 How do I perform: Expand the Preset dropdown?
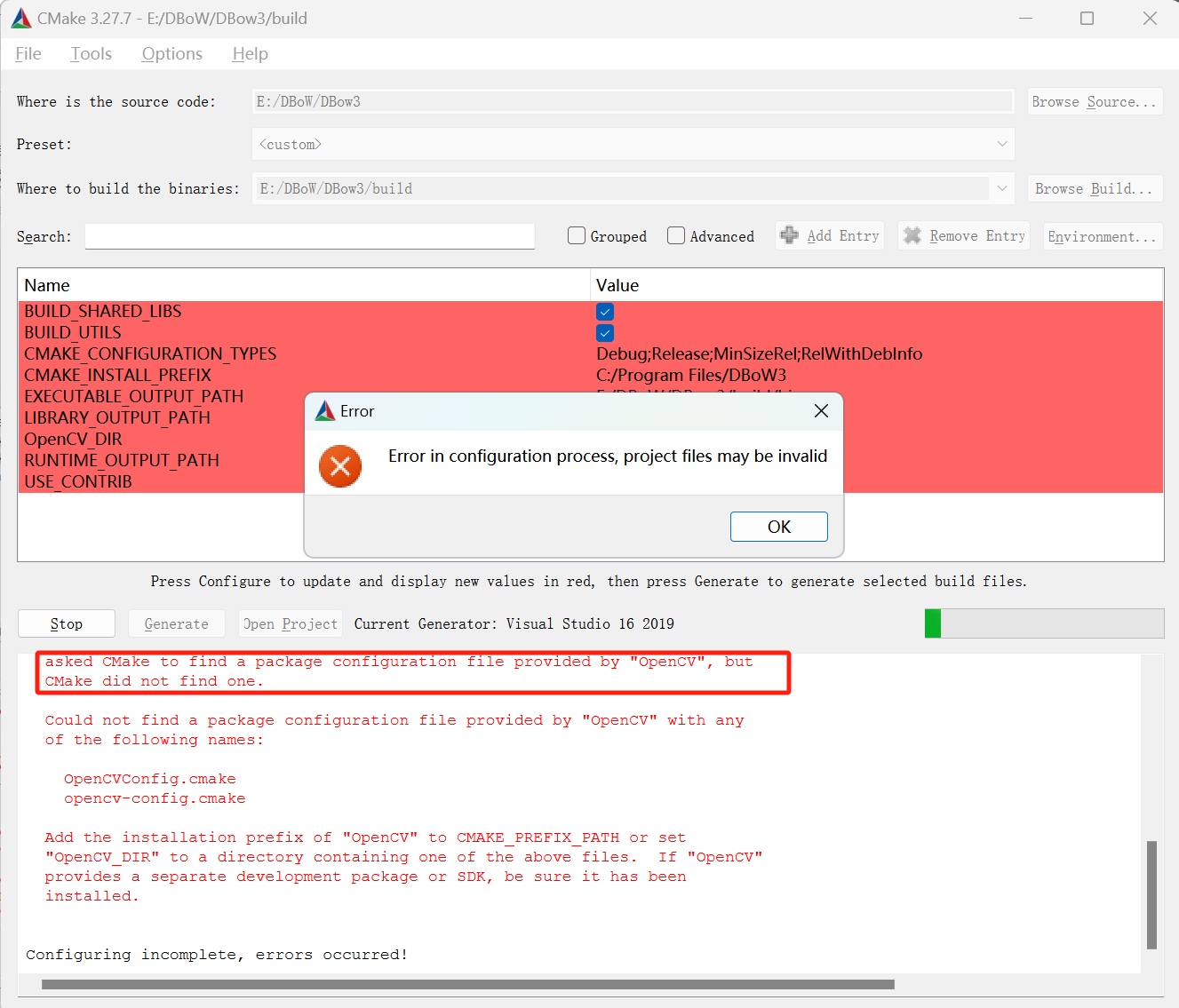tap(1002, 144)
